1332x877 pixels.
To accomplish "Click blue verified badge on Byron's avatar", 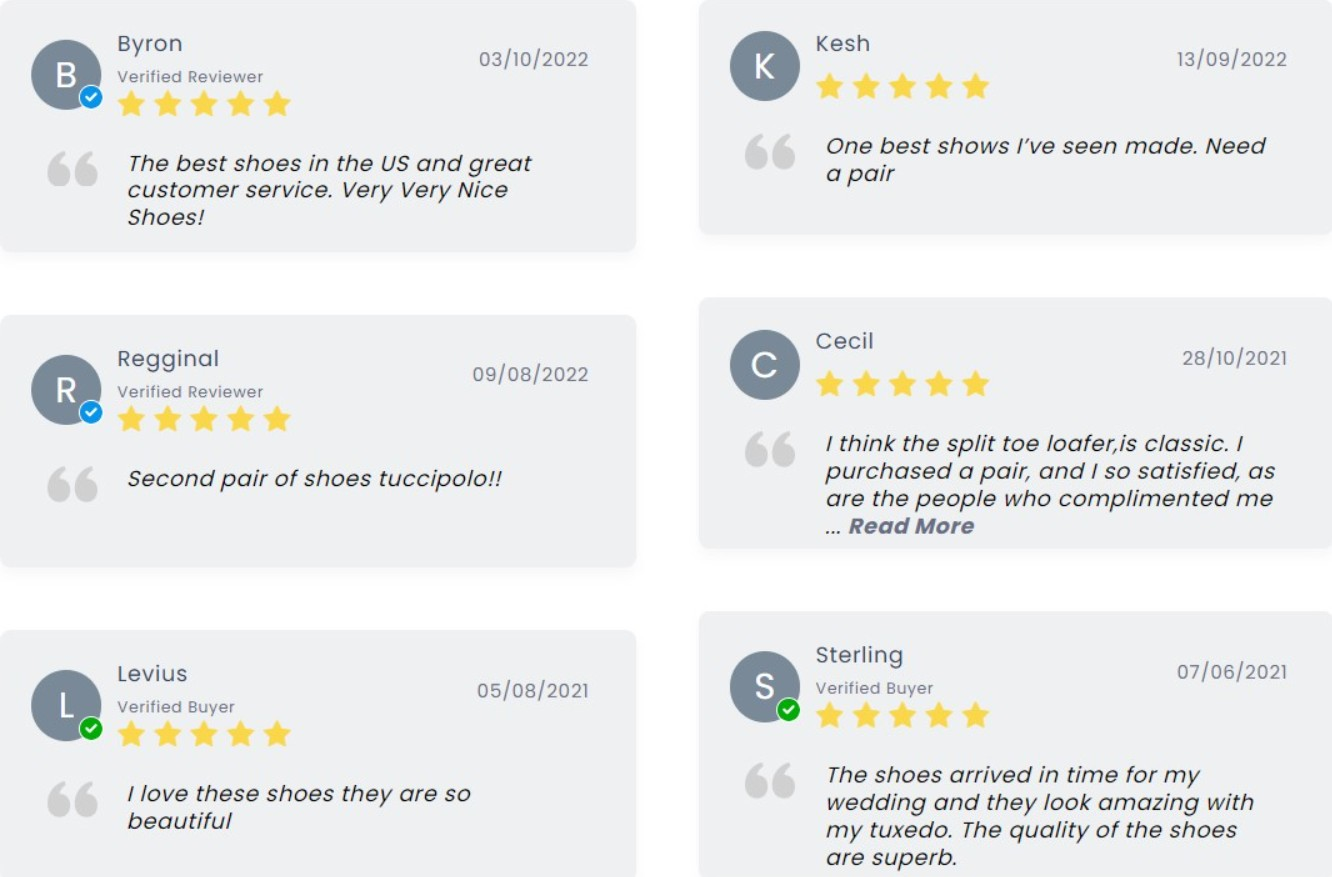I will [91, 97].
